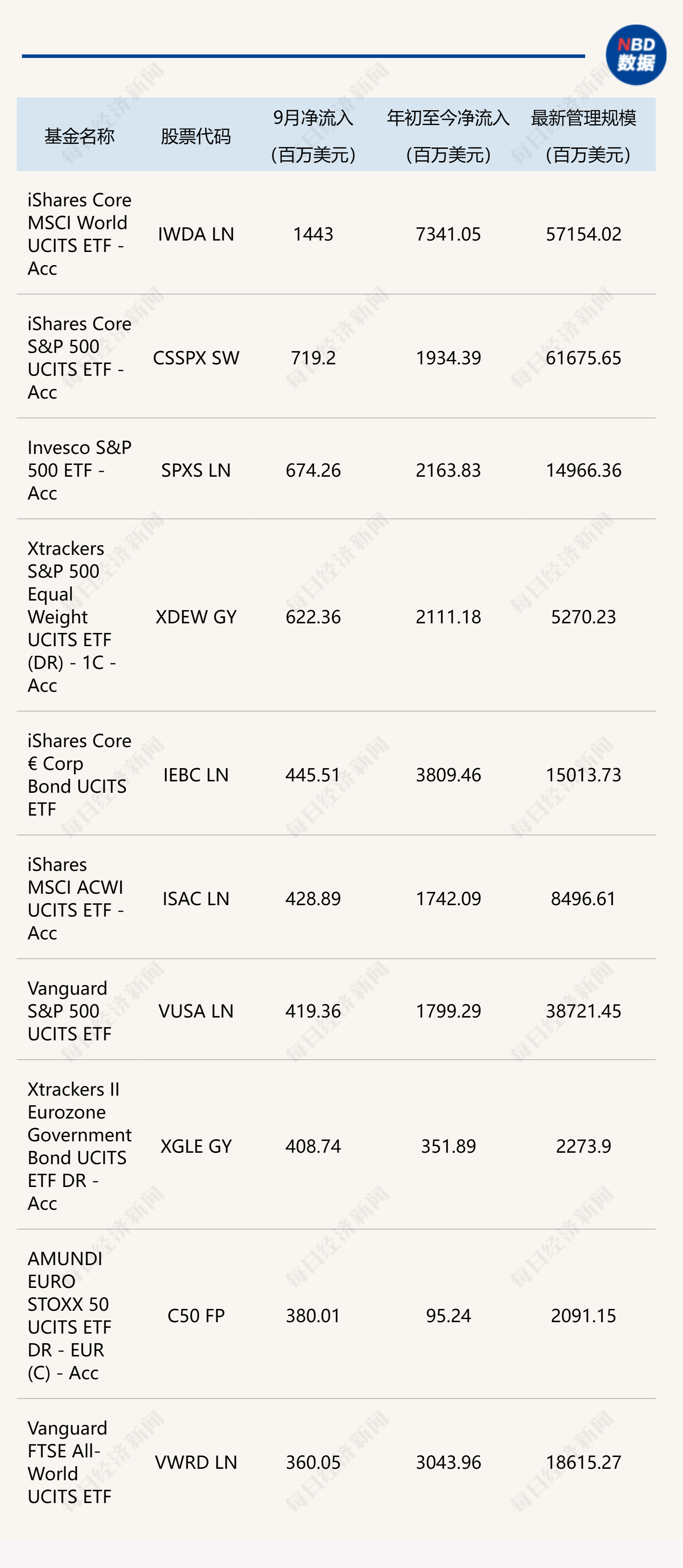This screenshot has height=1568, width=683.
Task: Click the 股票代码 column header
Action: 195,136
